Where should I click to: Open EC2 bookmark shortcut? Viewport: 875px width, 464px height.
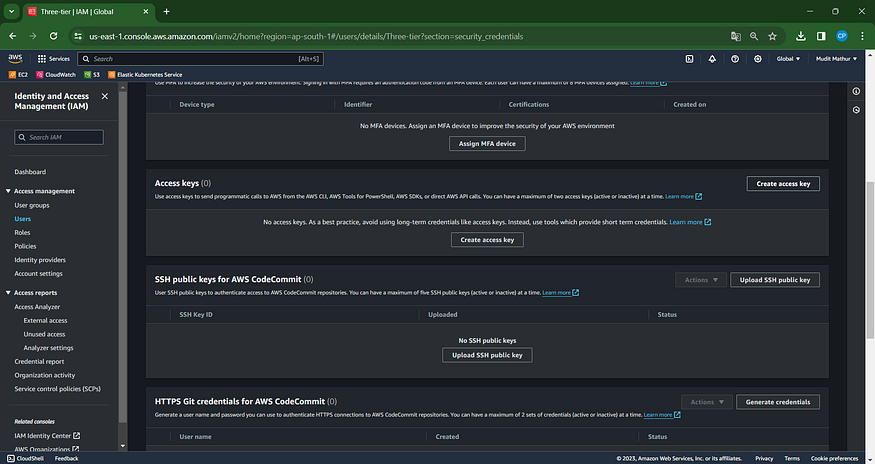18,74
